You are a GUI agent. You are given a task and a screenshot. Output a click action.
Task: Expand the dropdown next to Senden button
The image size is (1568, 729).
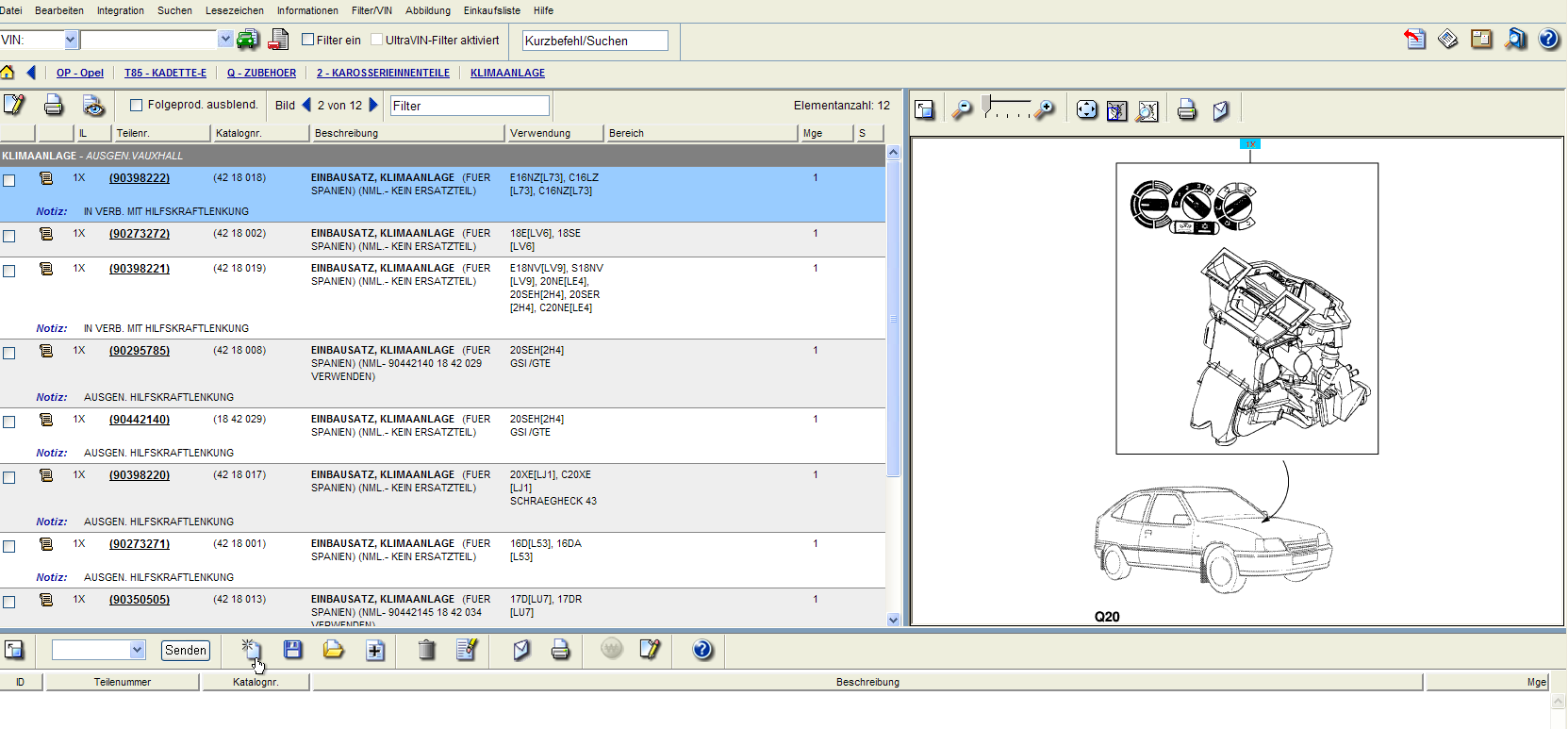138,650
